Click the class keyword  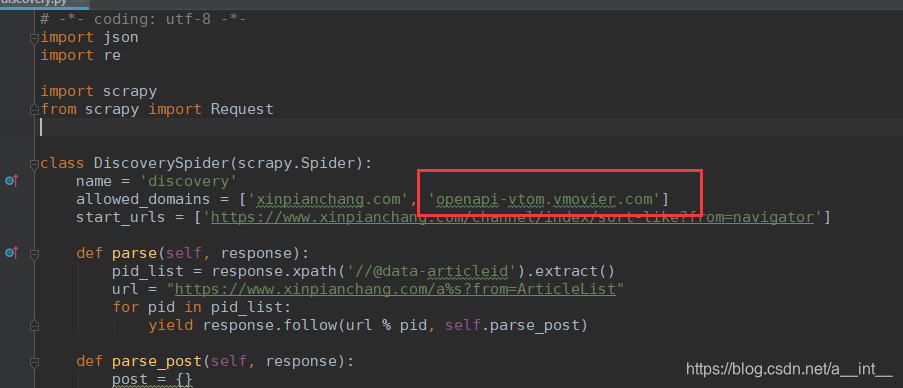pos(63,163)
